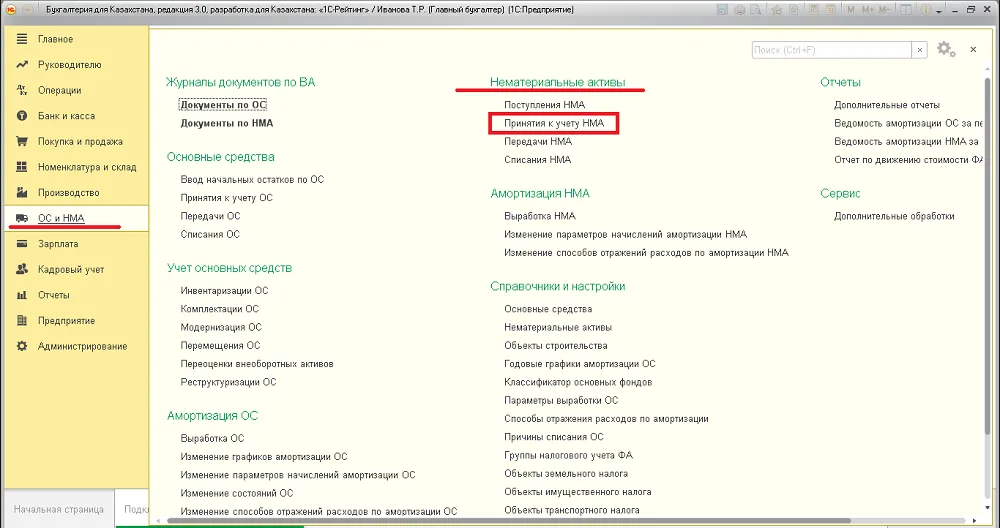Click the M memory button

click(x=851, y=10)
